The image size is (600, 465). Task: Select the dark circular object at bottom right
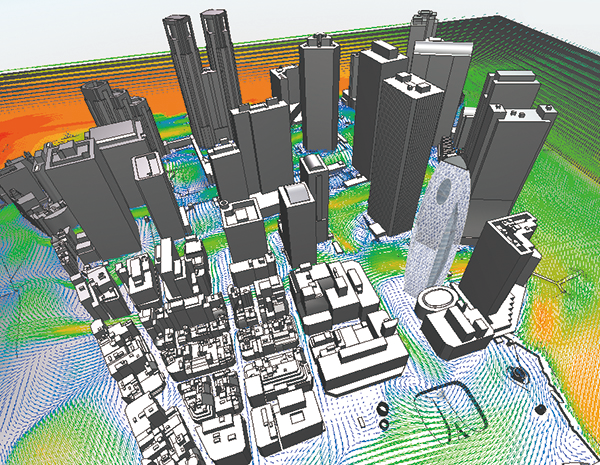520,376
